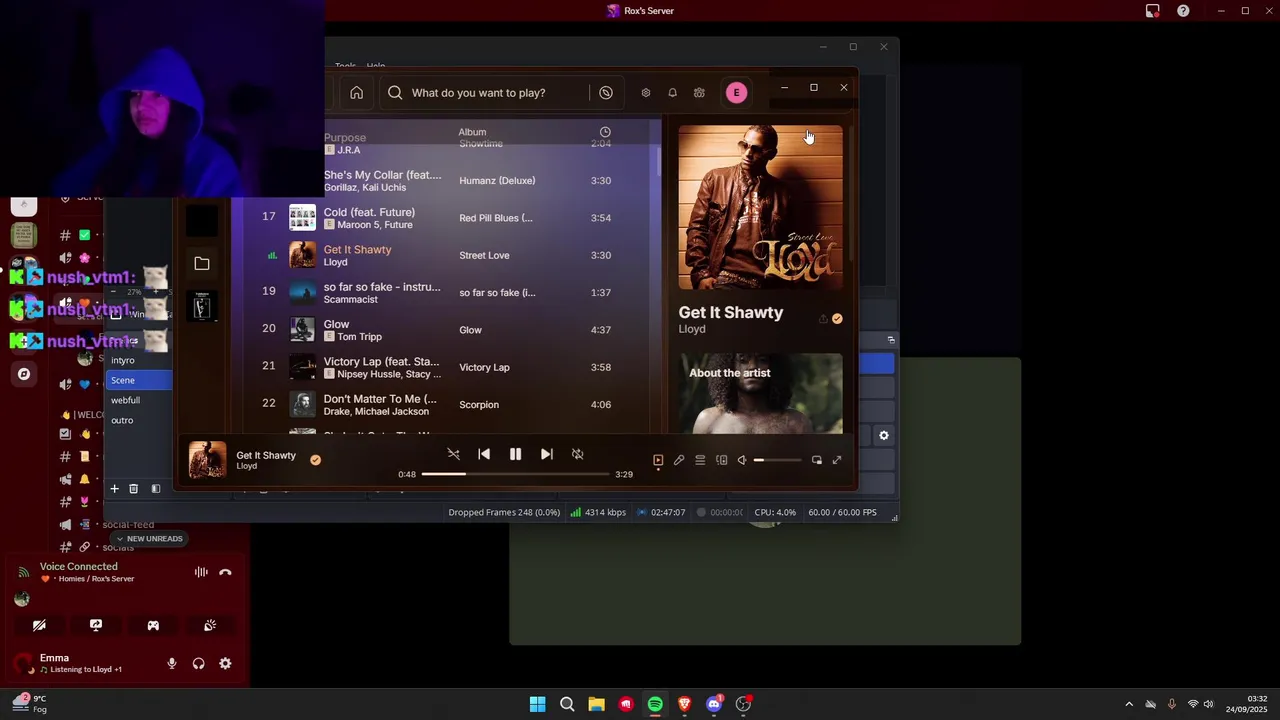This screenshot has height=720, width=1280.
Task: Pause the playing song
Action: pyautogui.click(x=515, y=454)
